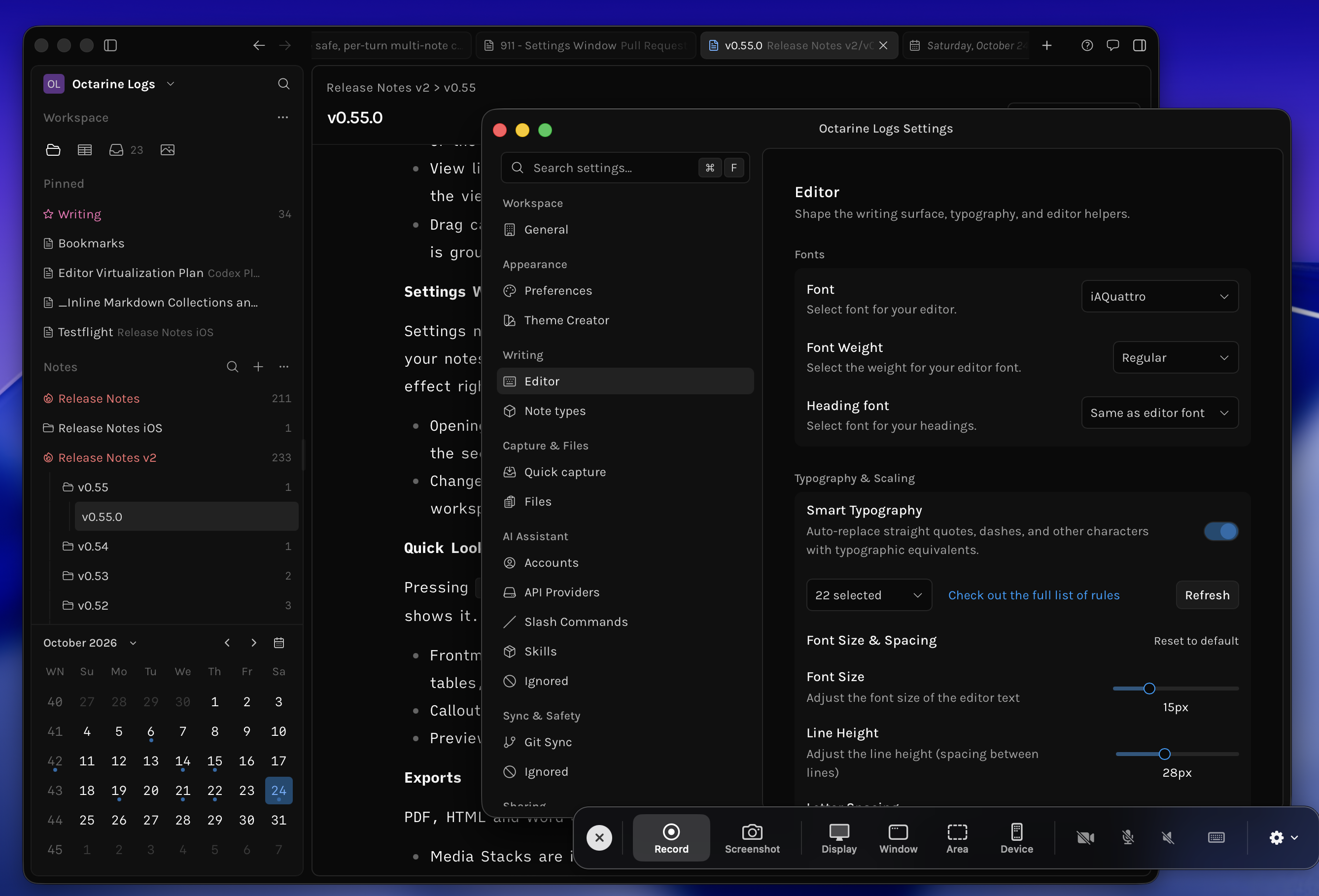
Task: Select October 15 in the calendar
Action: [214, 761]
